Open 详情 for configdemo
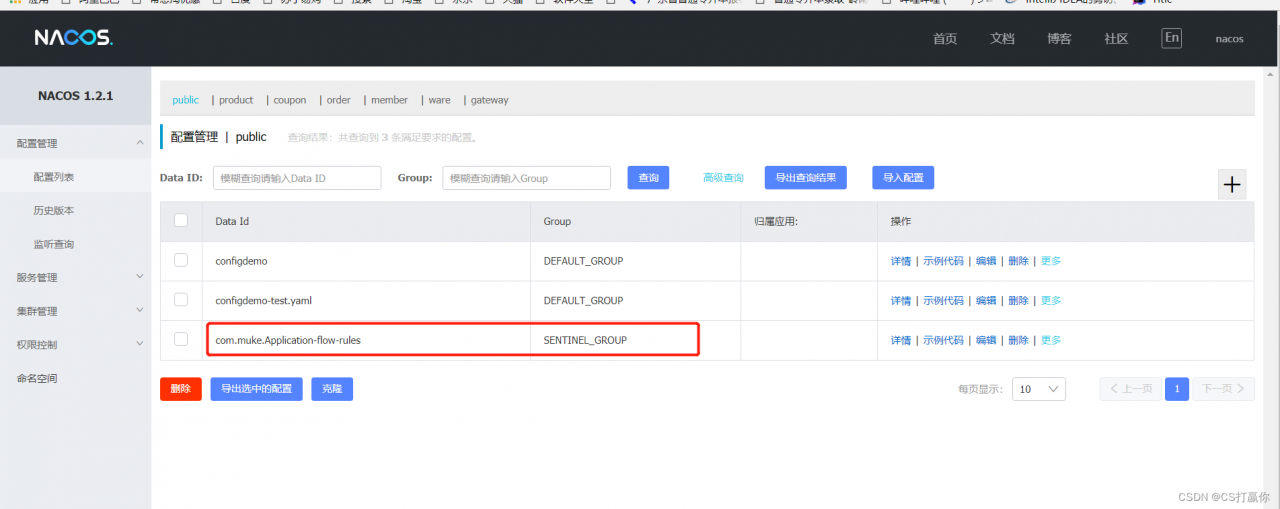The width and height of the screenshot is (1280, 509). [901, 261]
